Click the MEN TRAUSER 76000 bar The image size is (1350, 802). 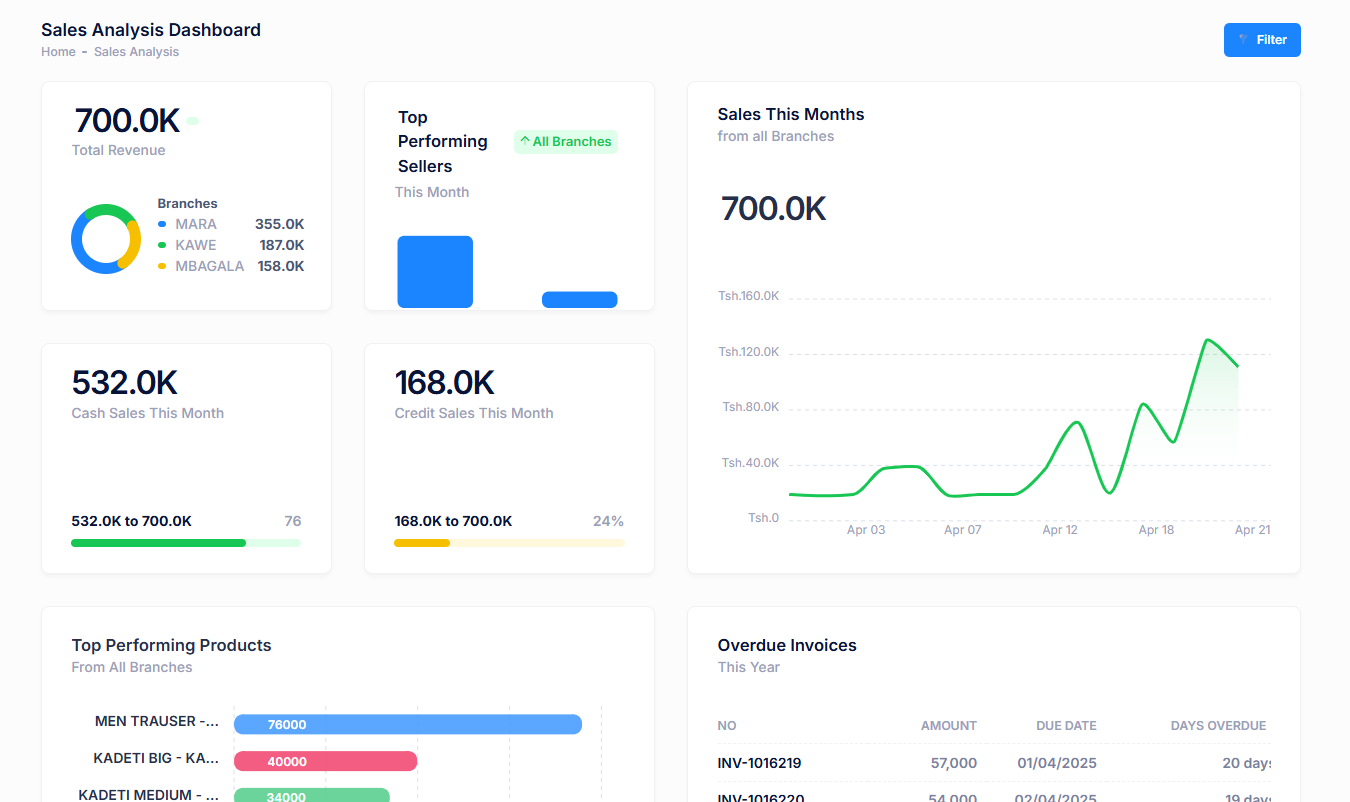(407, 724)
